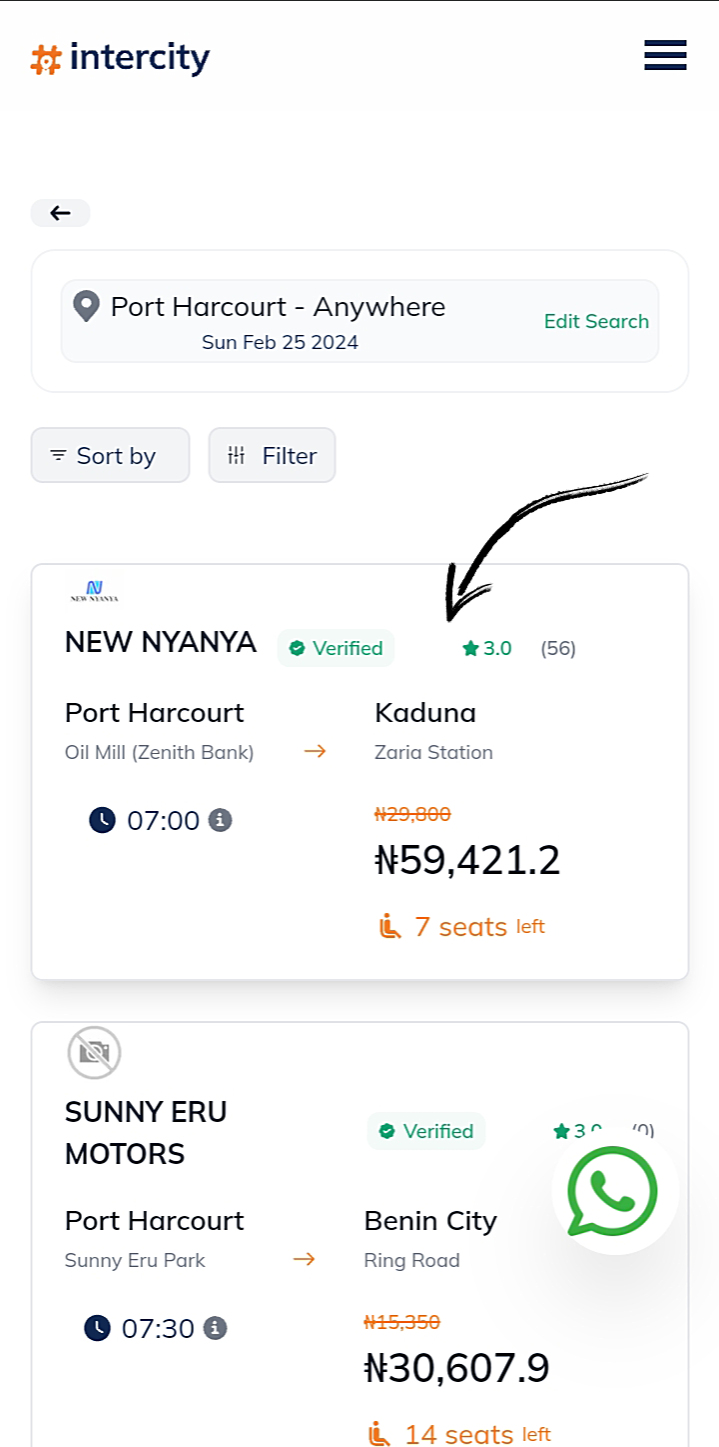
Task: Open WhatsApp chat support
Action: pos(613,1191)
